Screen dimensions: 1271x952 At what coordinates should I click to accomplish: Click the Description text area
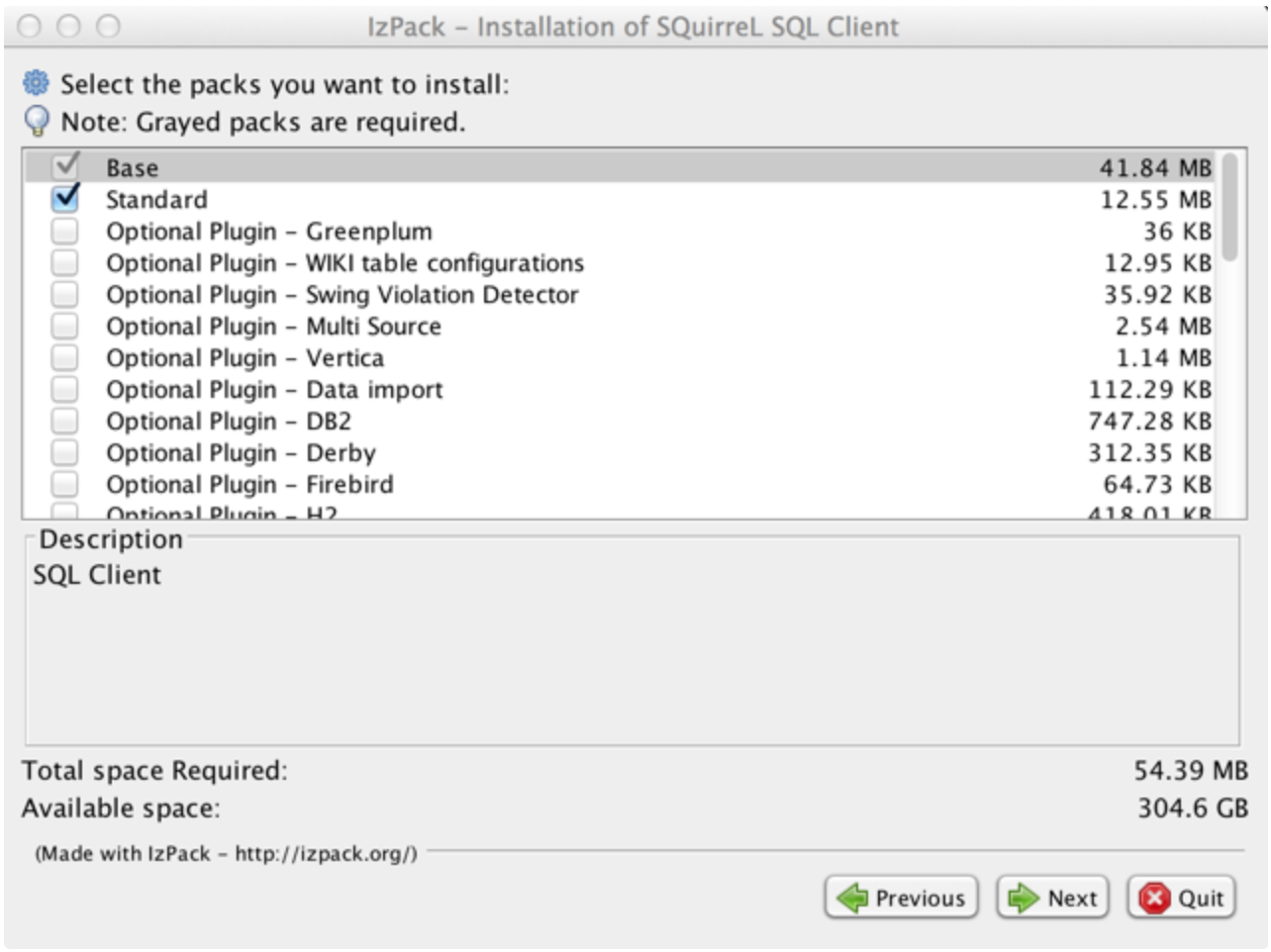tap(632, 653)
